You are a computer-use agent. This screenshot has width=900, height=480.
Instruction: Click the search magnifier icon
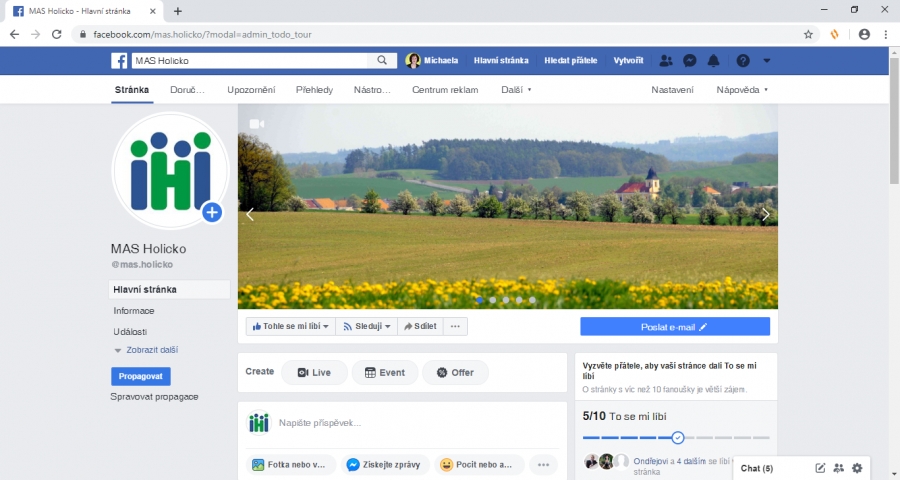coord(382,60)
